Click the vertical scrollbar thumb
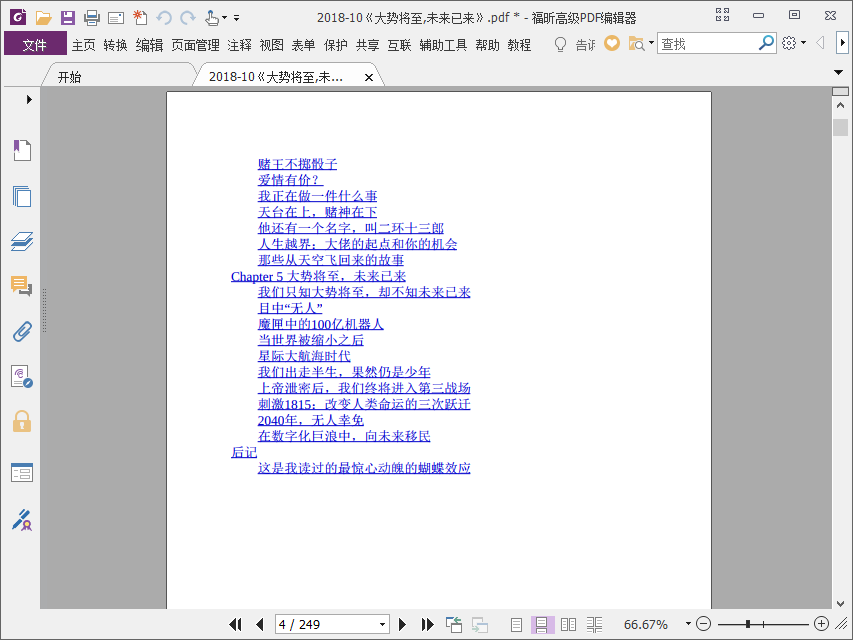Image resolution: width=853 pixels, height=640 pixels. 840,127
